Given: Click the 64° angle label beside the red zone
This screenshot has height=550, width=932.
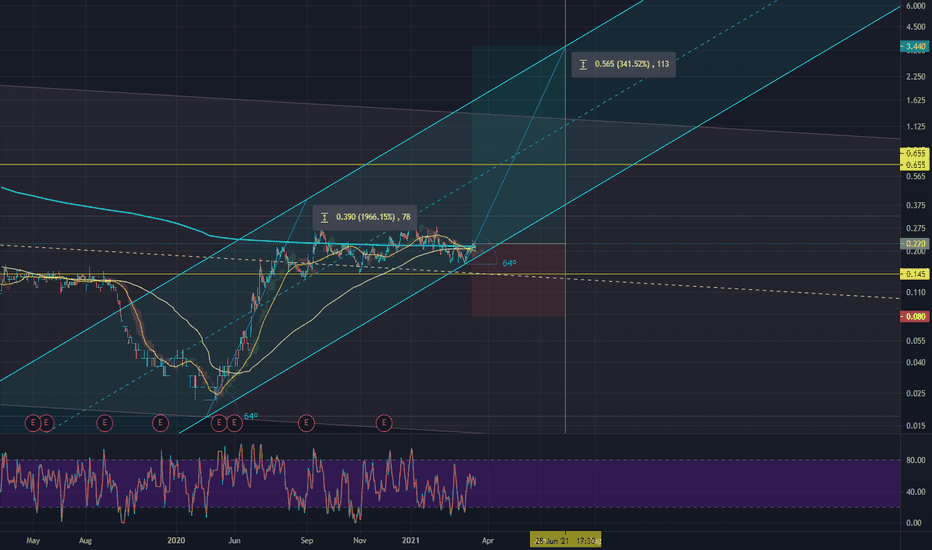Looking at the screenshot, I should (509, 263).
